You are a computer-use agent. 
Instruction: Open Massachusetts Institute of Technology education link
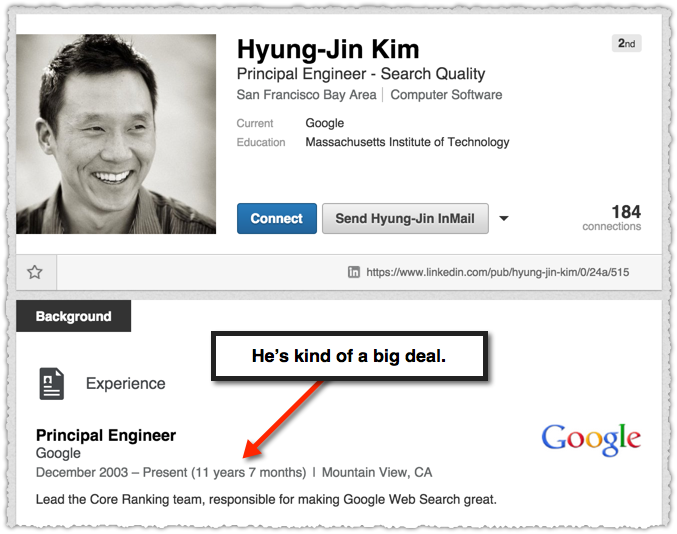coord(407,142)
